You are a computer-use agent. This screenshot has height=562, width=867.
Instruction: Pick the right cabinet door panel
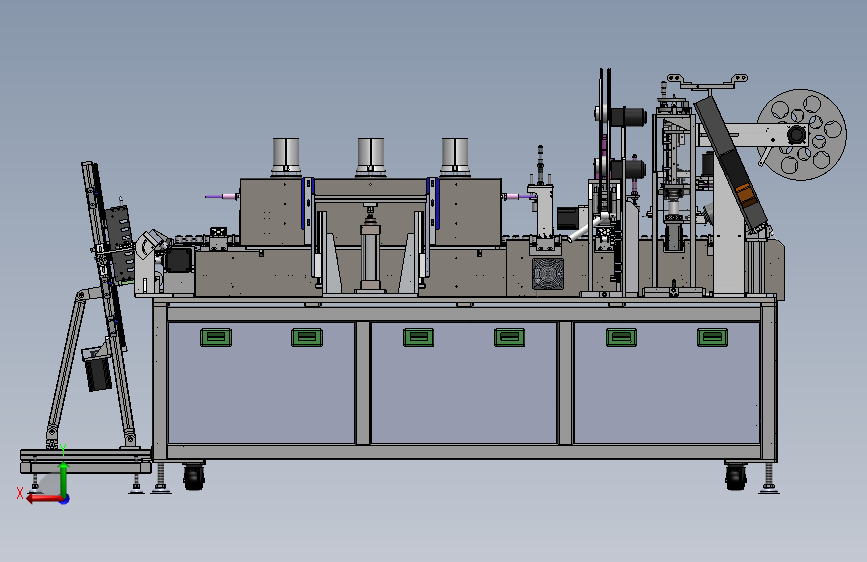pyautogui.click(x=667, y=383)
